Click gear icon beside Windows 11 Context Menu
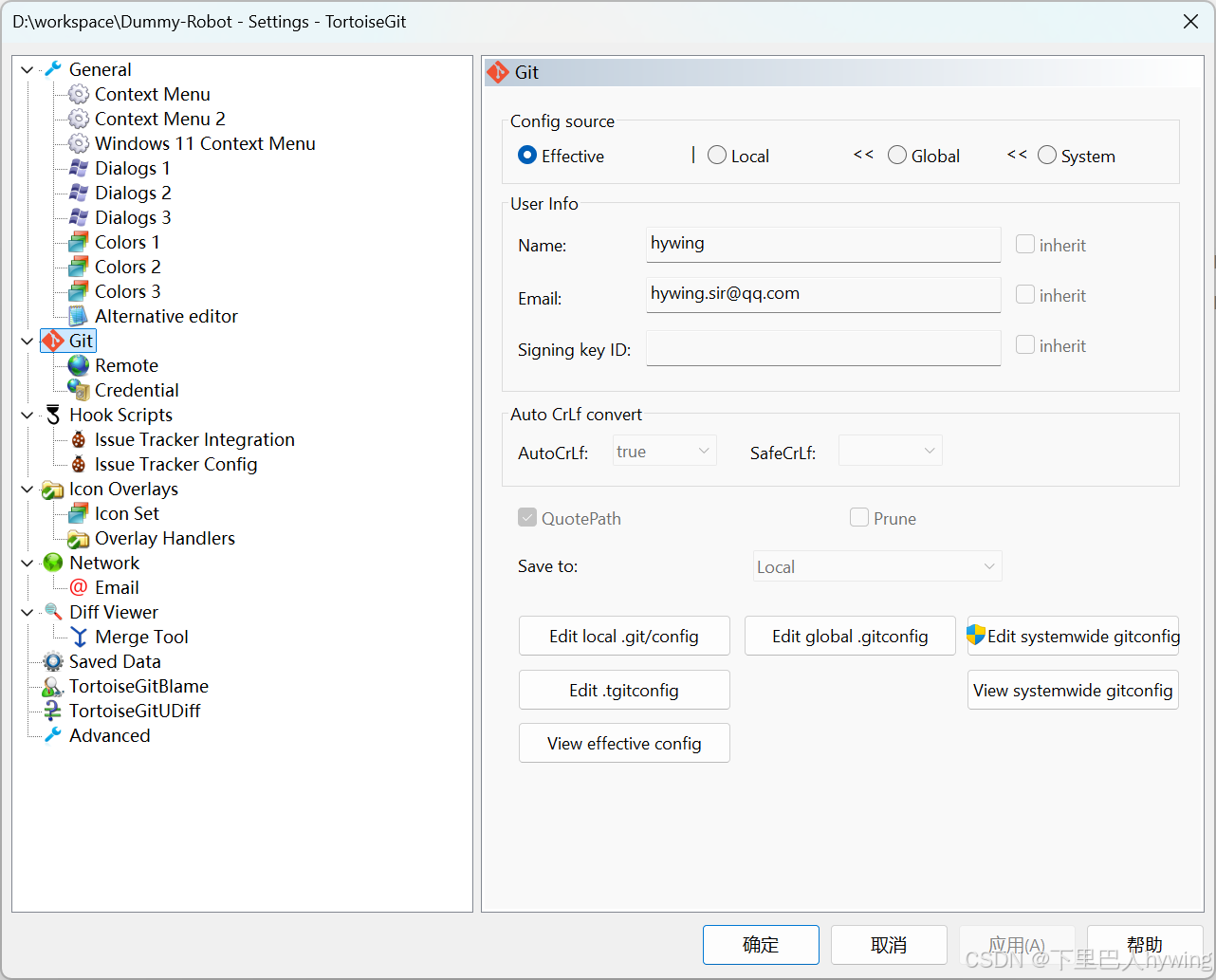1216x980 pixels. (79, 143)
